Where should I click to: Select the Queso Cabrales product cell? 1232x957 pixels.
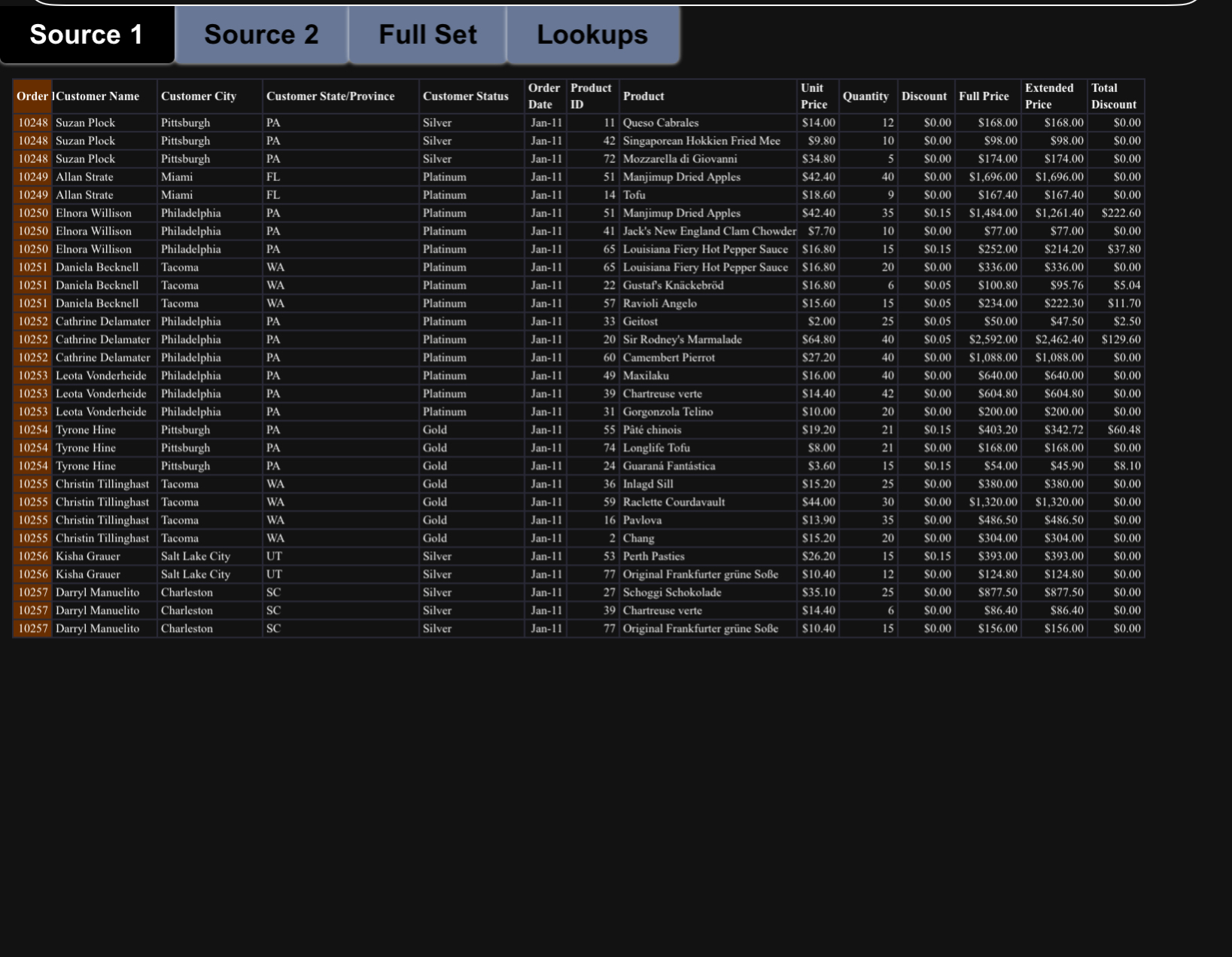(708, 123)
